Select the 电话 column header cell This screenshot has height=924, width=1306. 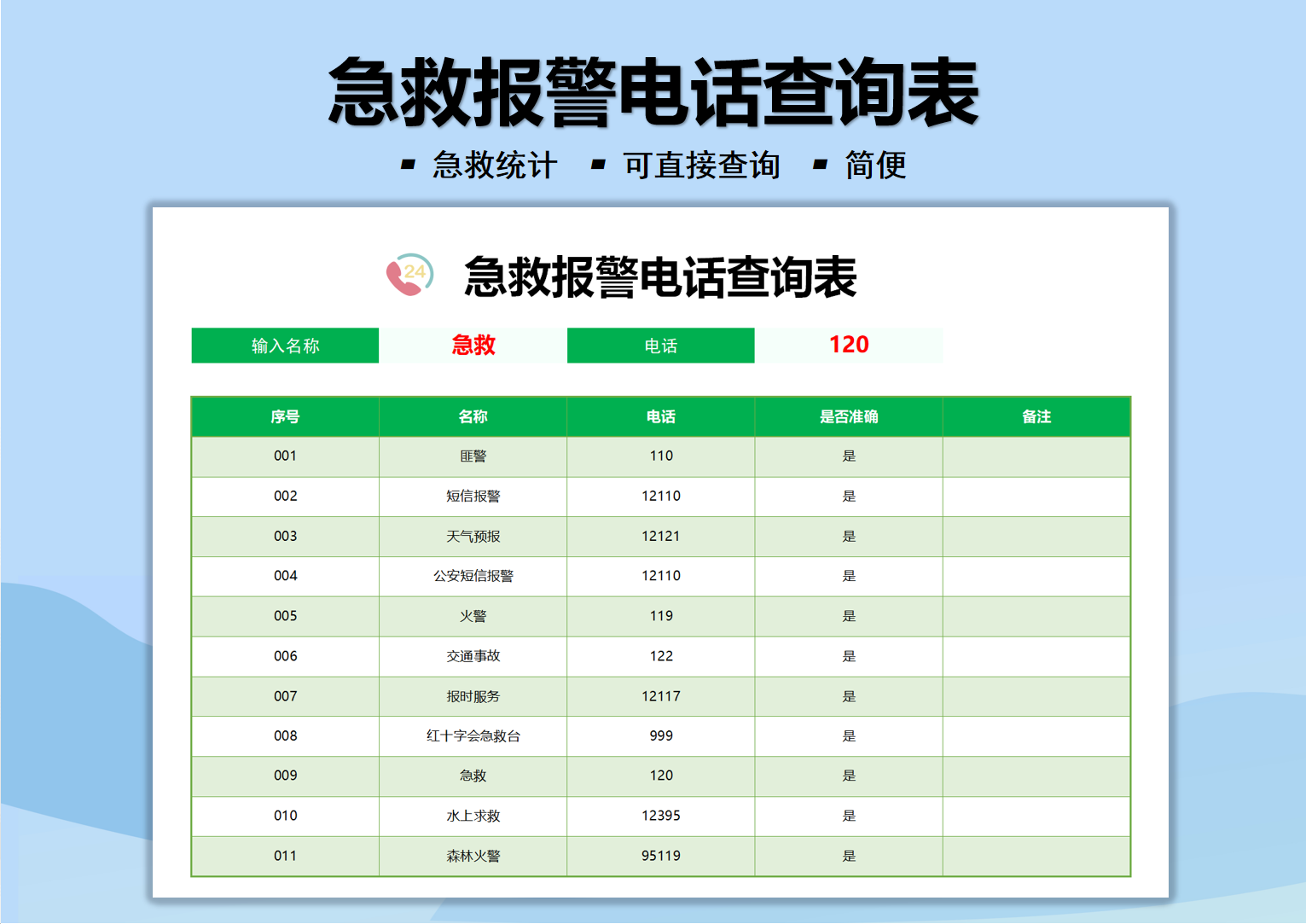tap(660, 417)
